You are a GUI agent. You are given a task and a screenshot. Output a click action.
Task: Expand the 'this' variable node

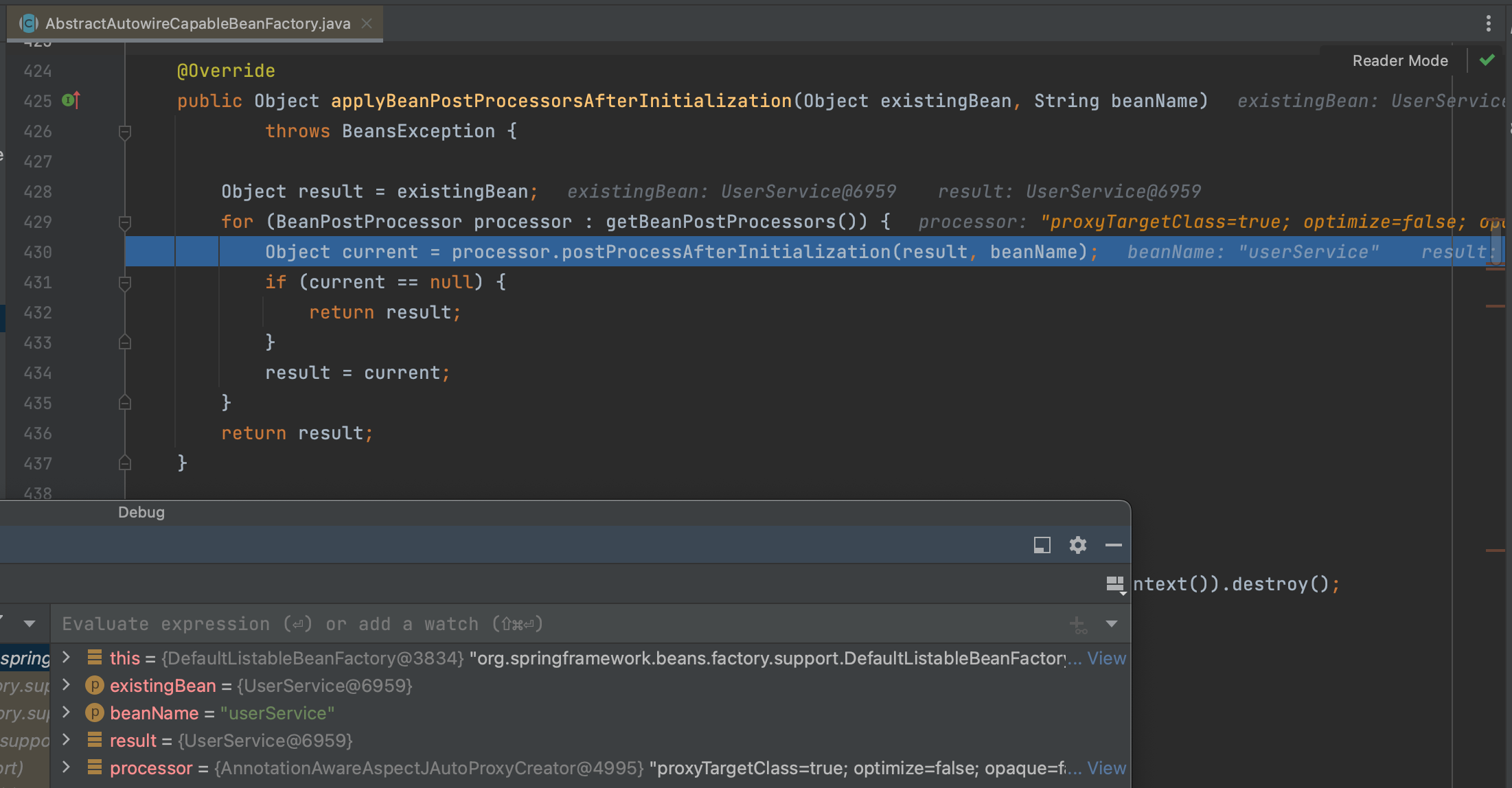(67, 658)
